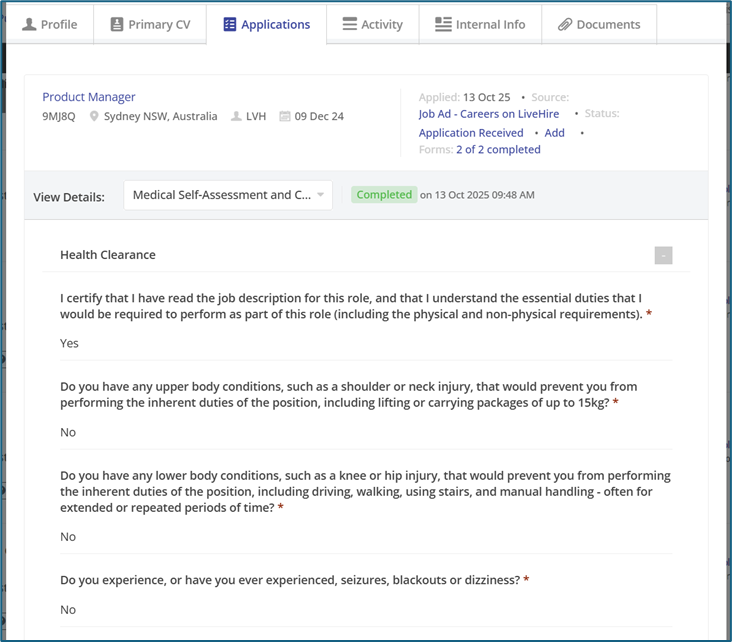Click the Documents paperclip icon
The height and width of the screenshot is (642, 732).
pyautogui.click(x=565, y=24)
